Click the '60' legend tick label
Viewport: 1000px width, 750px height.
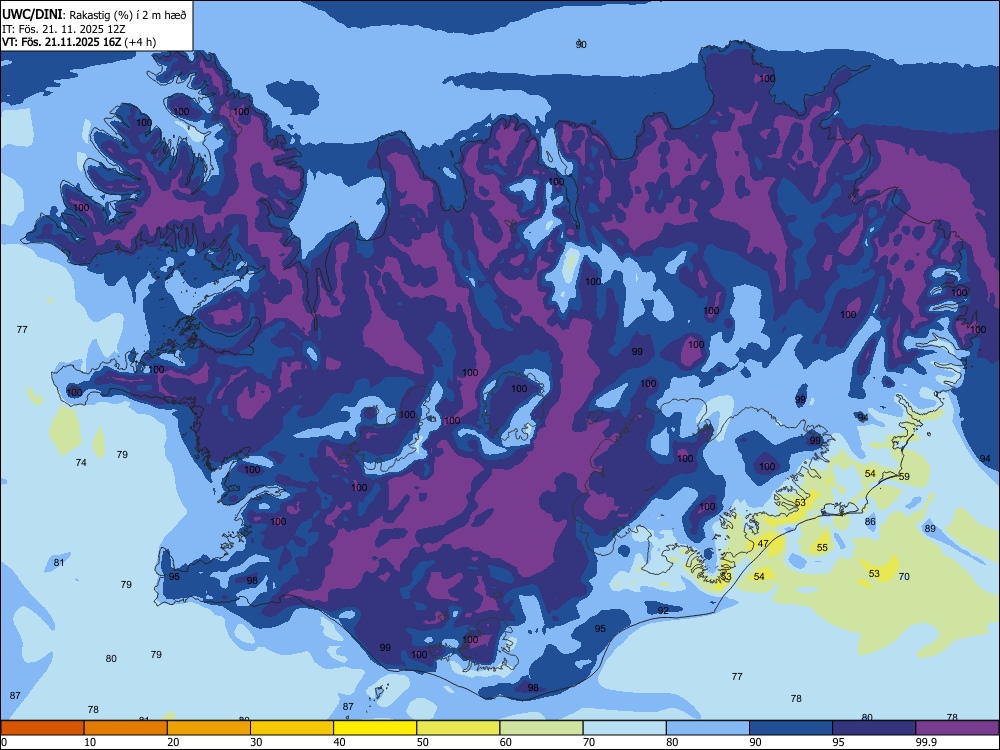(506, 742)
